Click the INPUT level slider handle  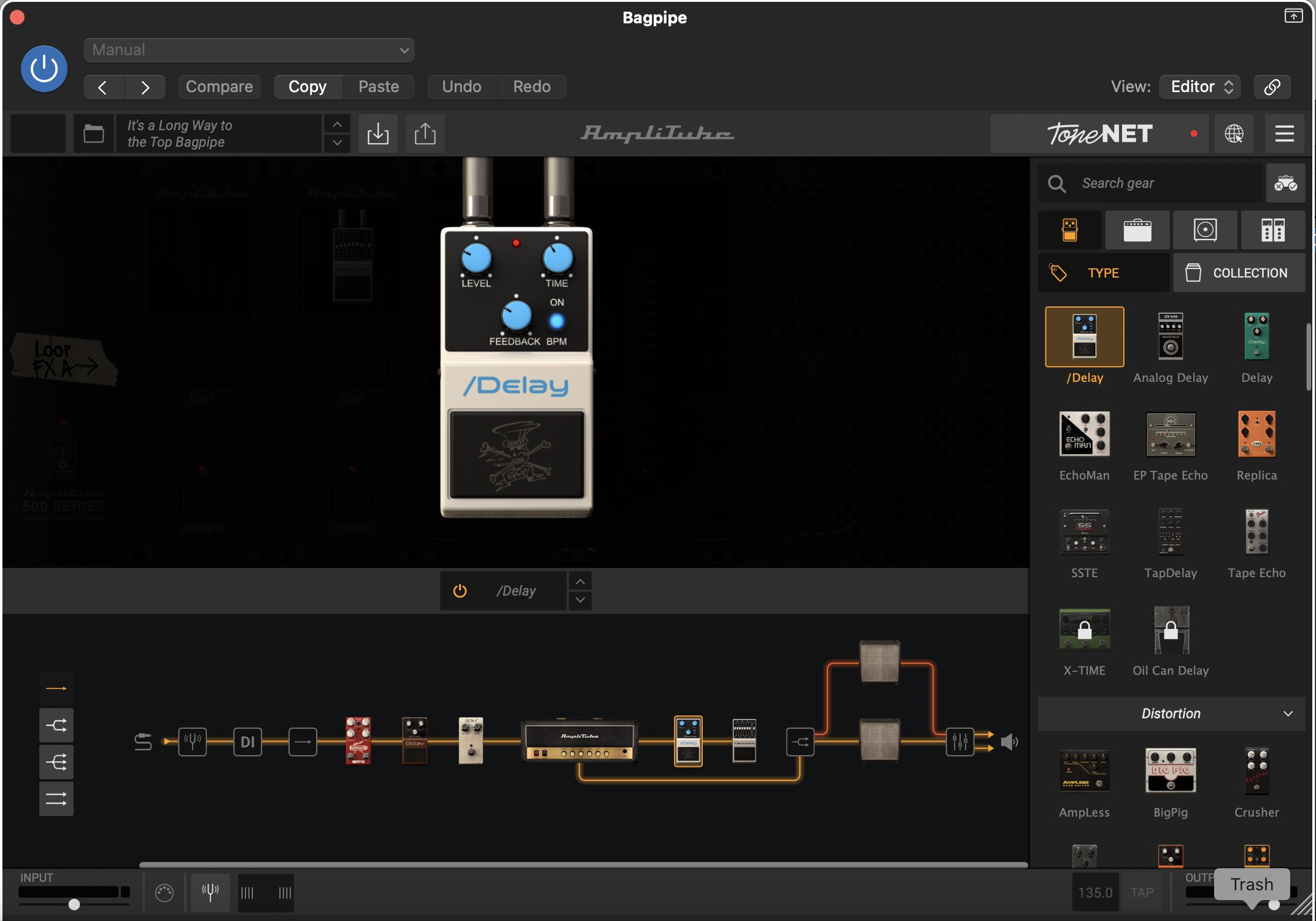coord(74,904)
